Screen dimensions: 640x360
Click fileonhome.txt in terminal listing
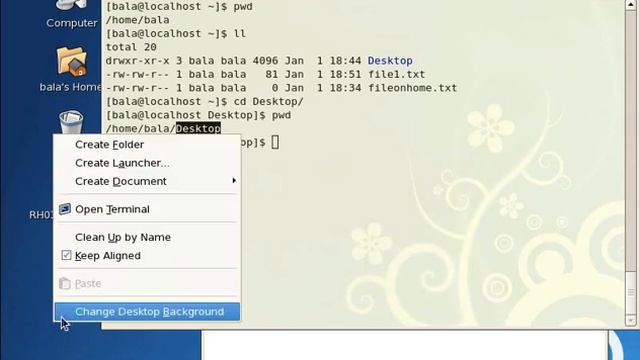(412, 88)
